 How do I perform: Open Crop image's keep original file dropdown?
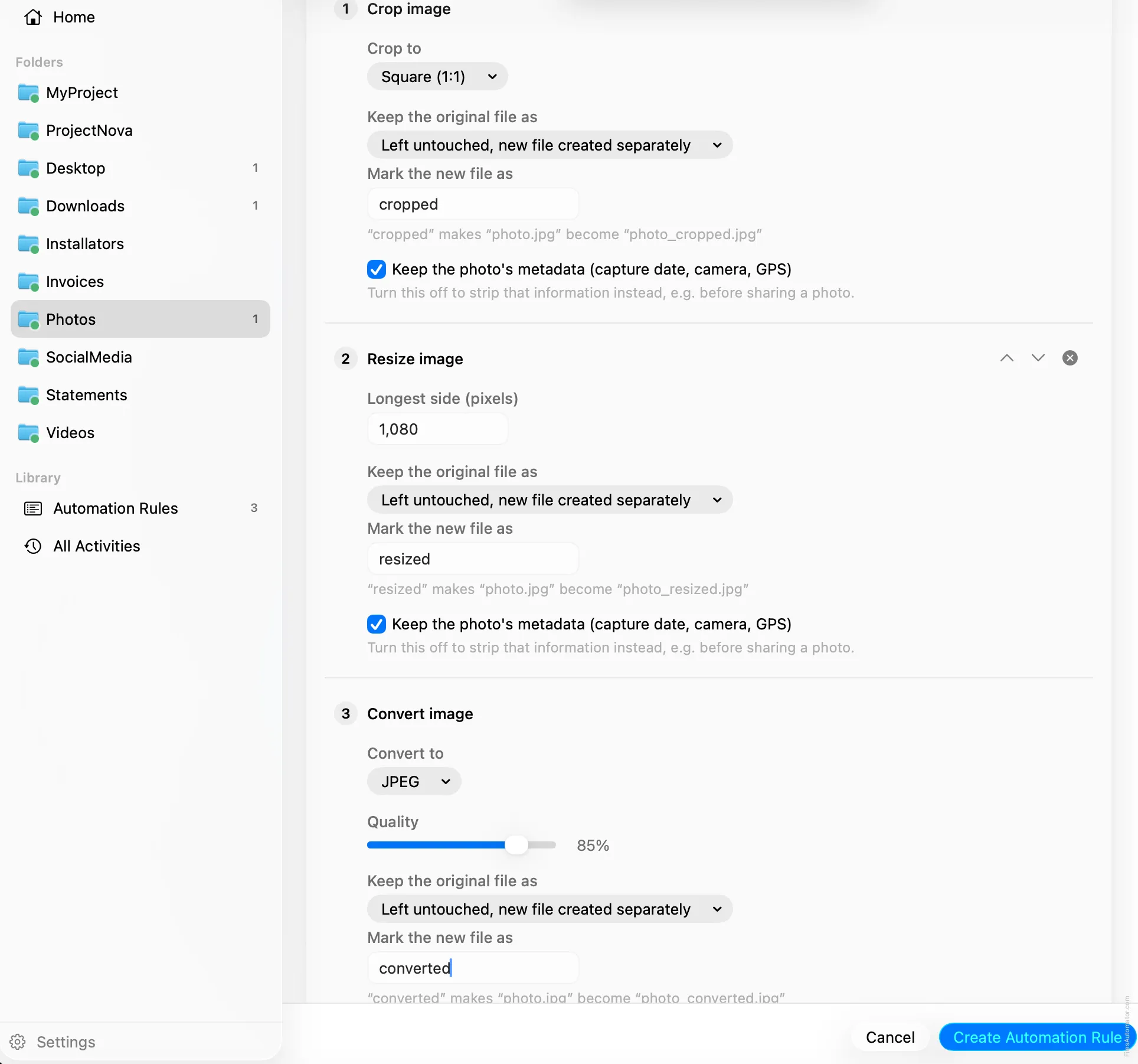550,145
